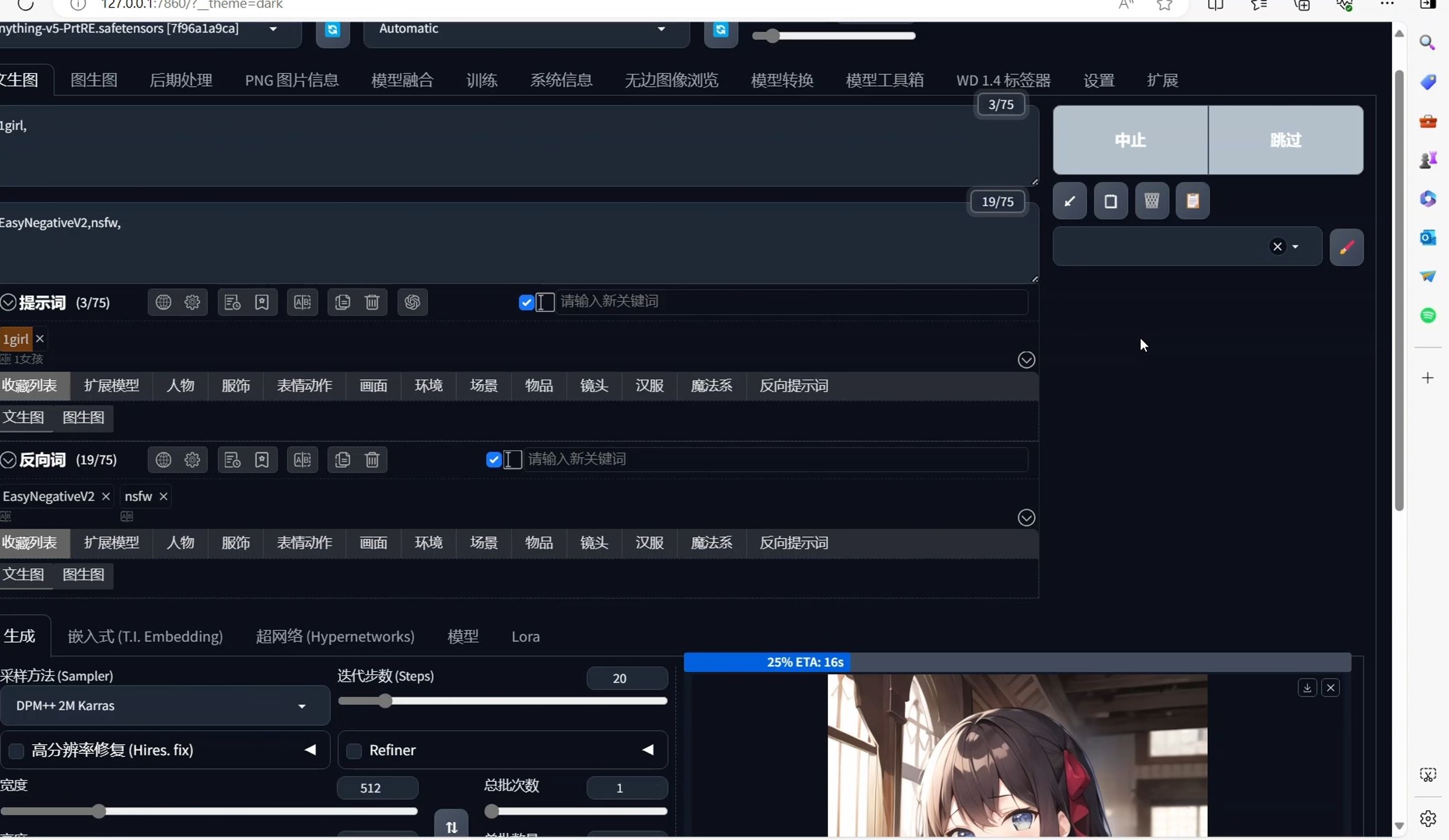Click the globe translate icon in 提示词 row
Screen dimensions: 1449x840
163,302
